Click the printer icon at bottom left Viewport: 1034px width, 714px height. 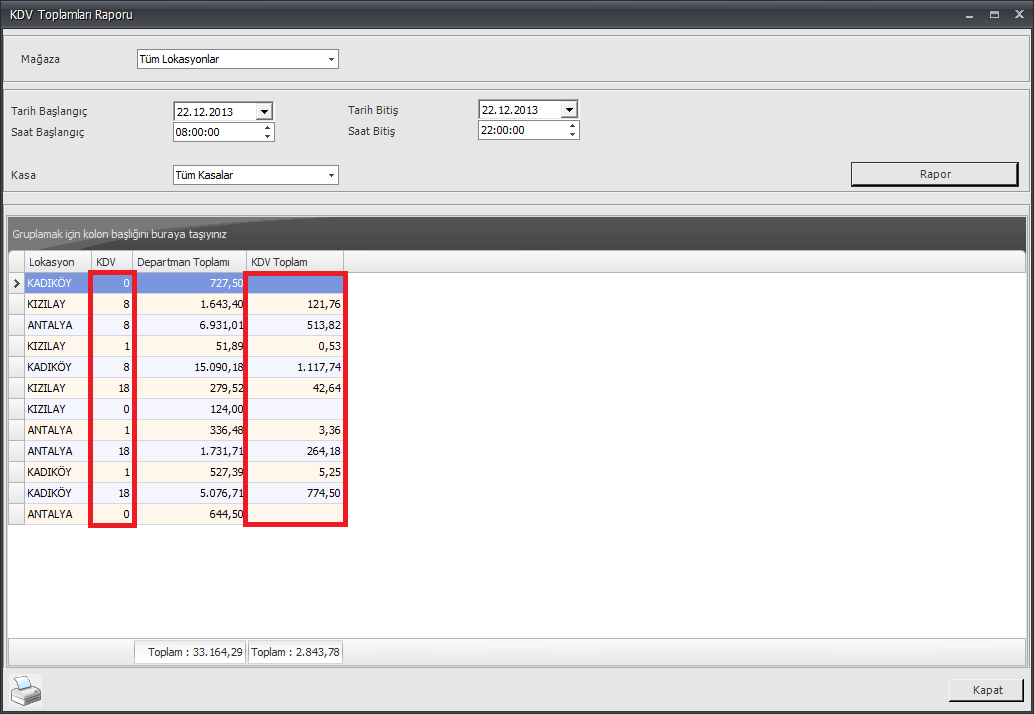click(x=27, y=690)
